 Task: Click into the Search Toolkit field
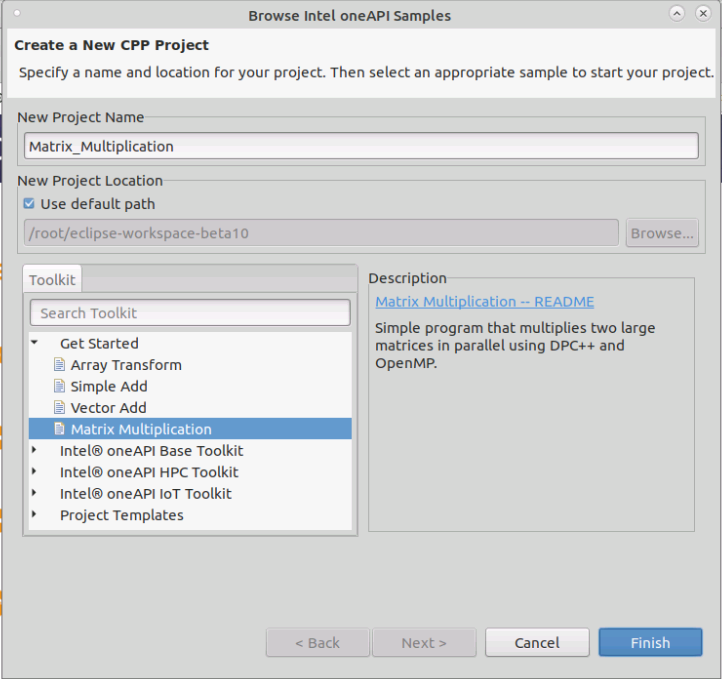[190, 313]
